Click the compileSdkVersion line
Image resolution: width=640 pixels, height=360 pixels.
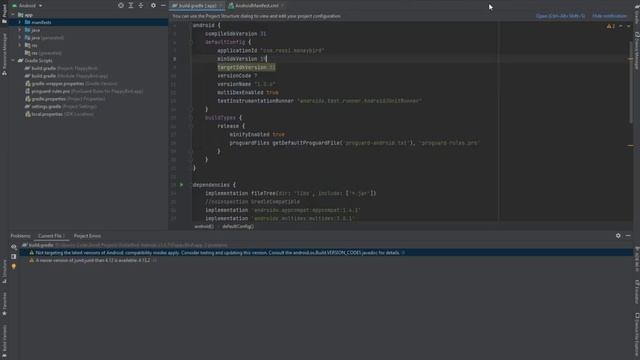click(236, 34)
